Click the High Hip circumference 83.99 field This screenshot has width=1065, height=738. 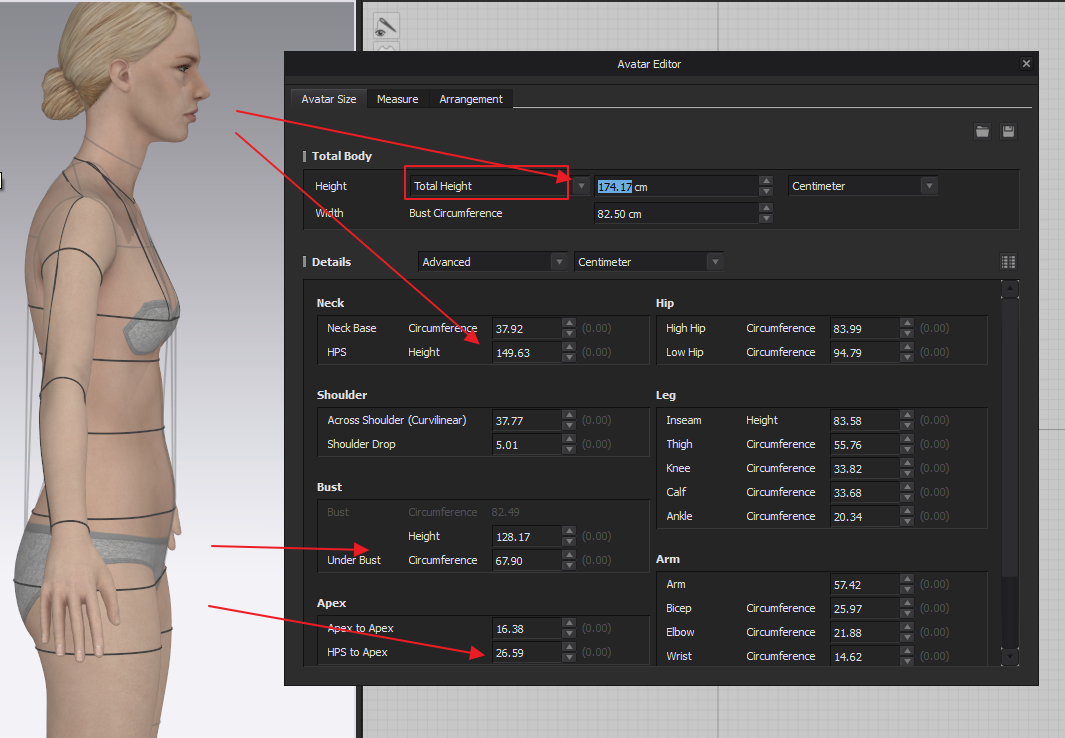point(865,328)
